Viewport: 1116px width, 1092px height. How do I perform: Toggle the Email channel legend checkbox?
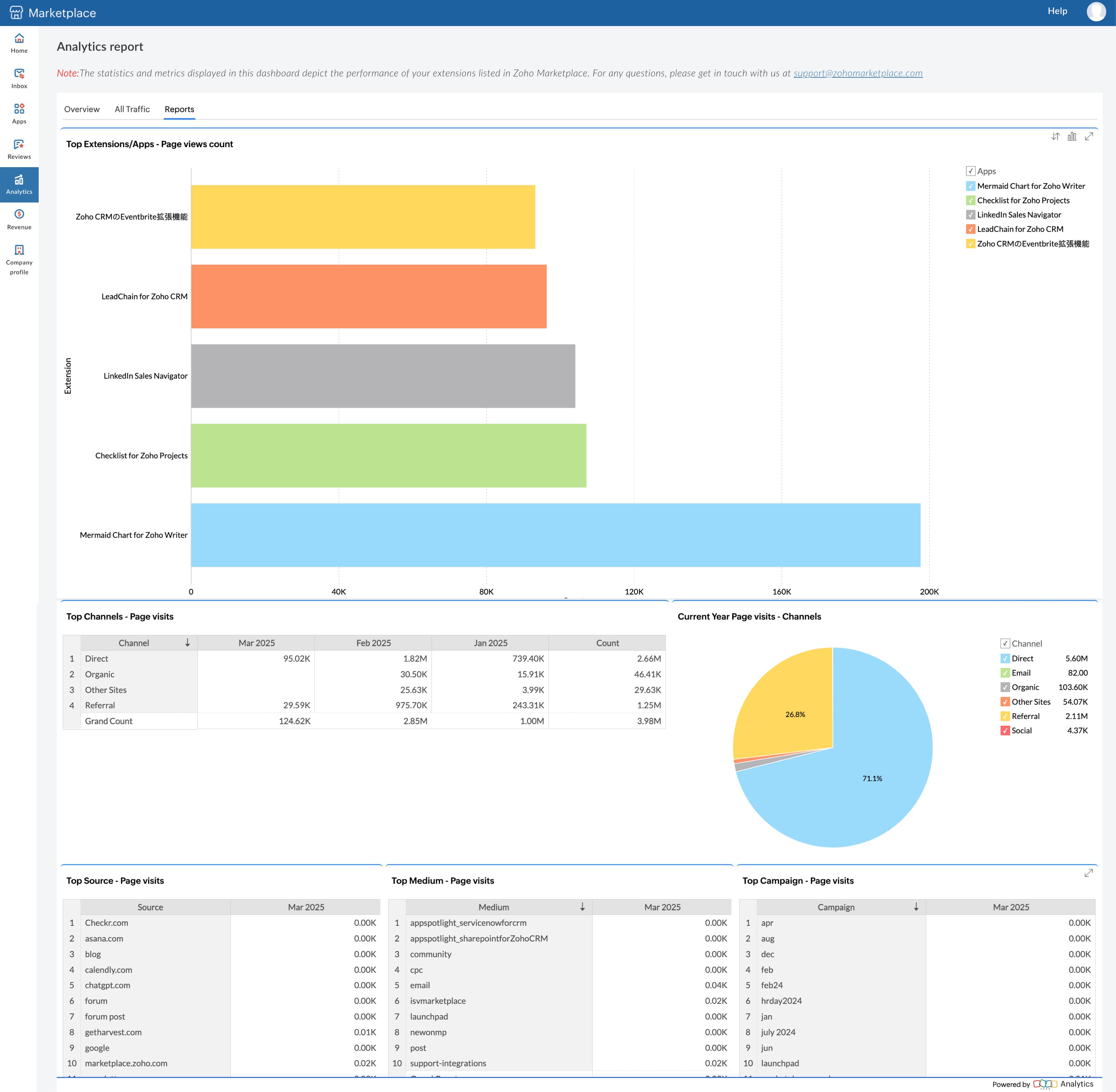pyautogui.click(x=1005, y=673)
